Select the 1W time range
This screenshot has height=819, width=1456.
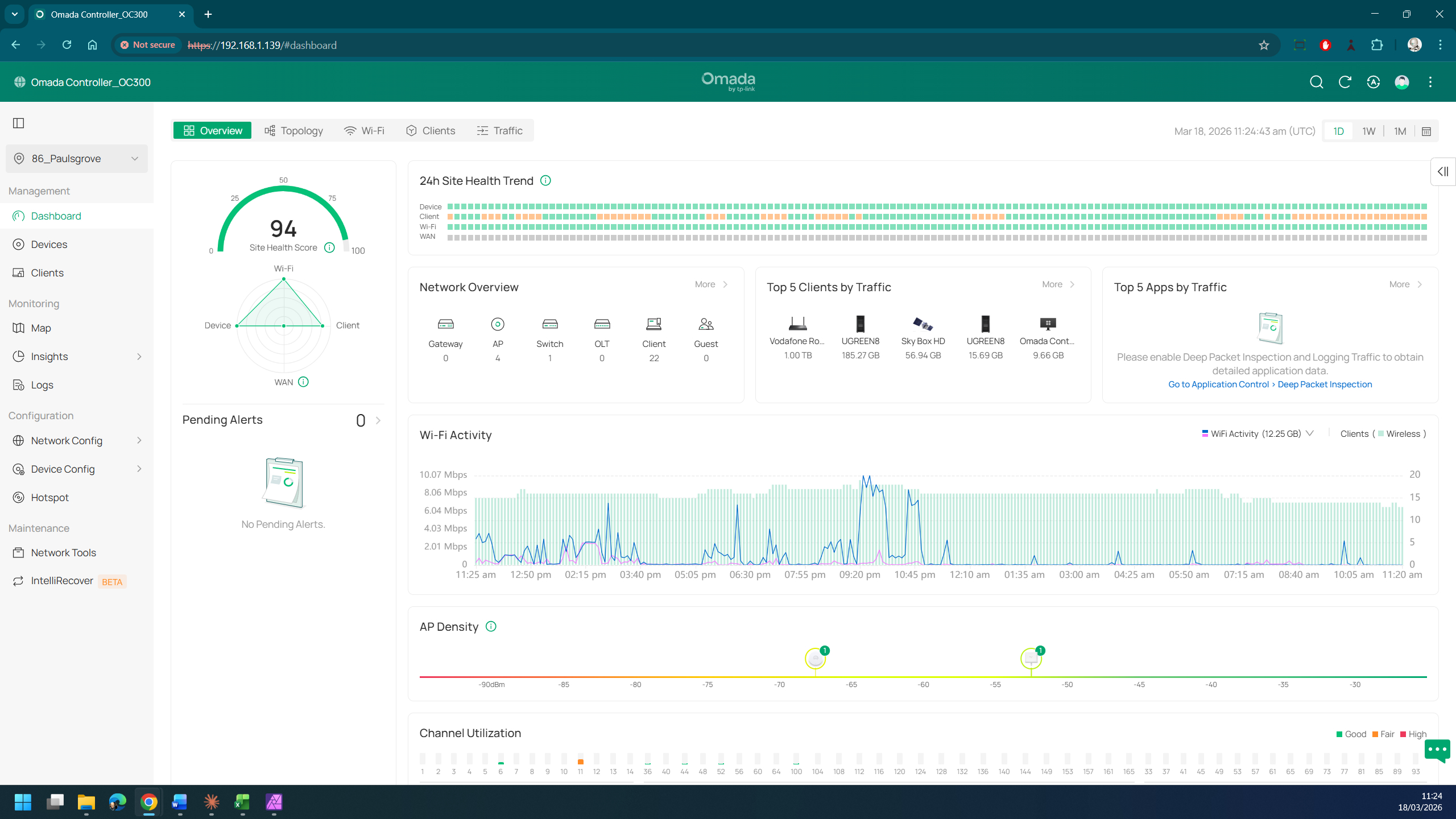(1369, 131)
